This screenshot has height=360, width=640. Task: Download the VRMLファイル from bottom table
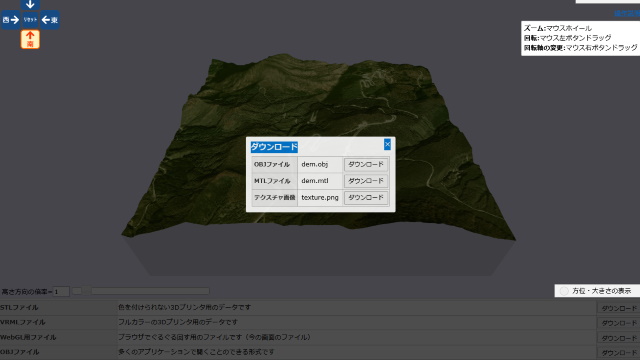619,323
